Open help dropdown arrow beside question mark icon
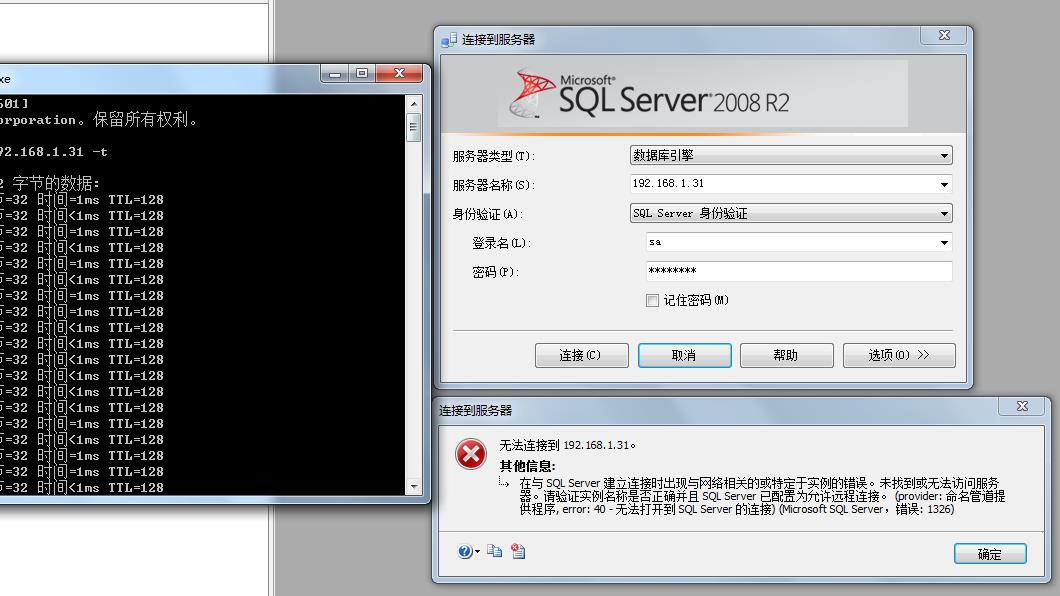Image resolution: width=1060 pixels, height=596 pixels. (477, 552)
